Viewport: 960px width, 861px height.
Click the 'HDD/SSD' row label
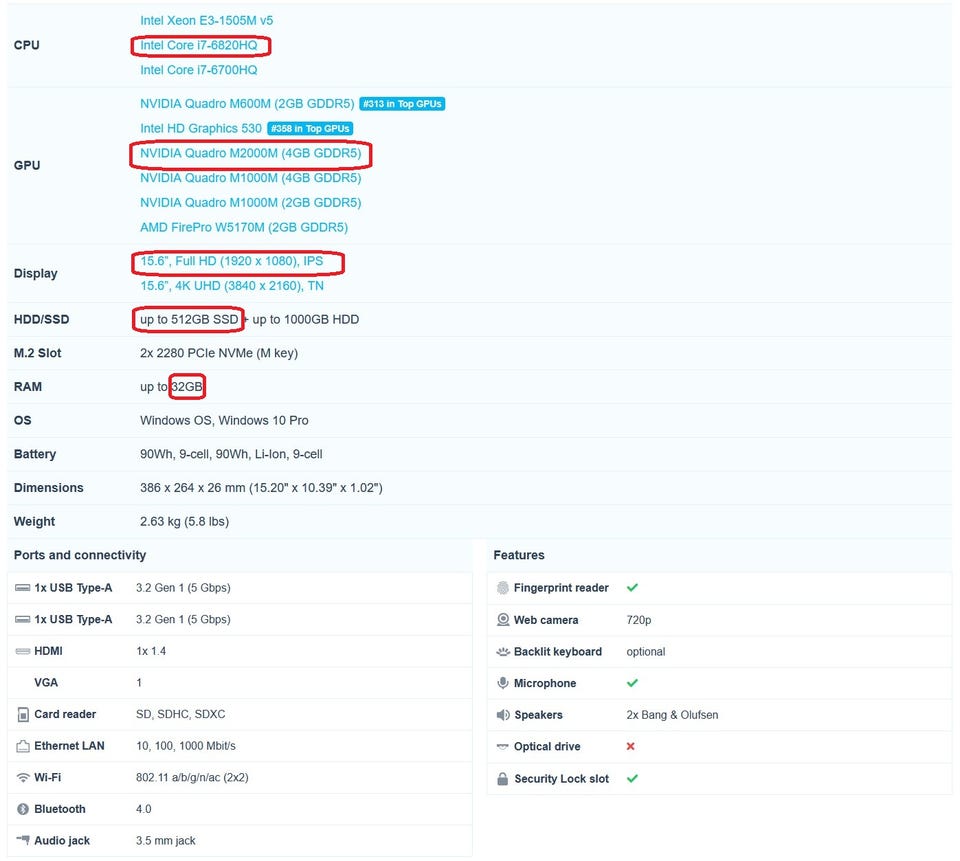coord(42,320)
